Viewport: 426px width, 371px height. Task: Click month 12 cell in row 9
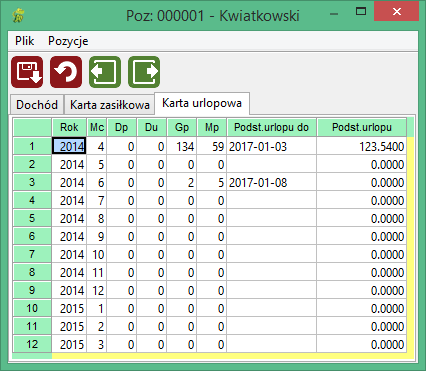pos(97,290)
